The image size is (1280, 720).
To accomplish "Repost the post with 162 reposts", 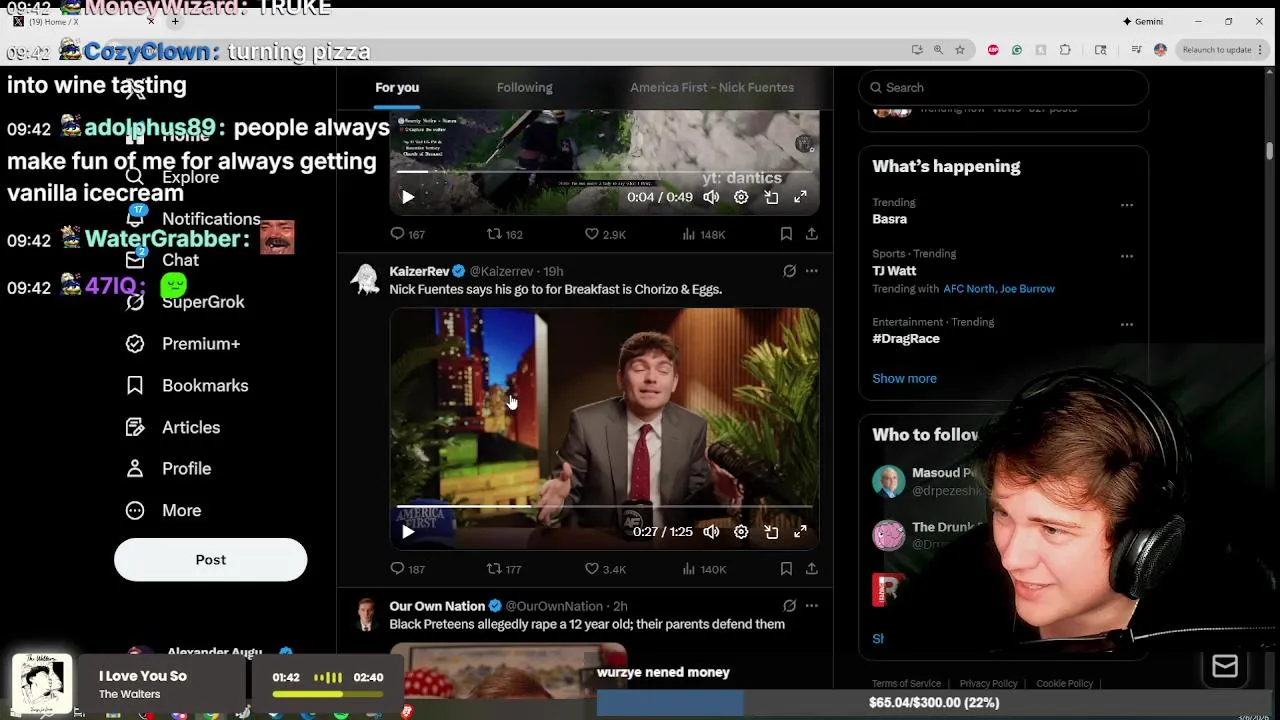I will [504, 234].
